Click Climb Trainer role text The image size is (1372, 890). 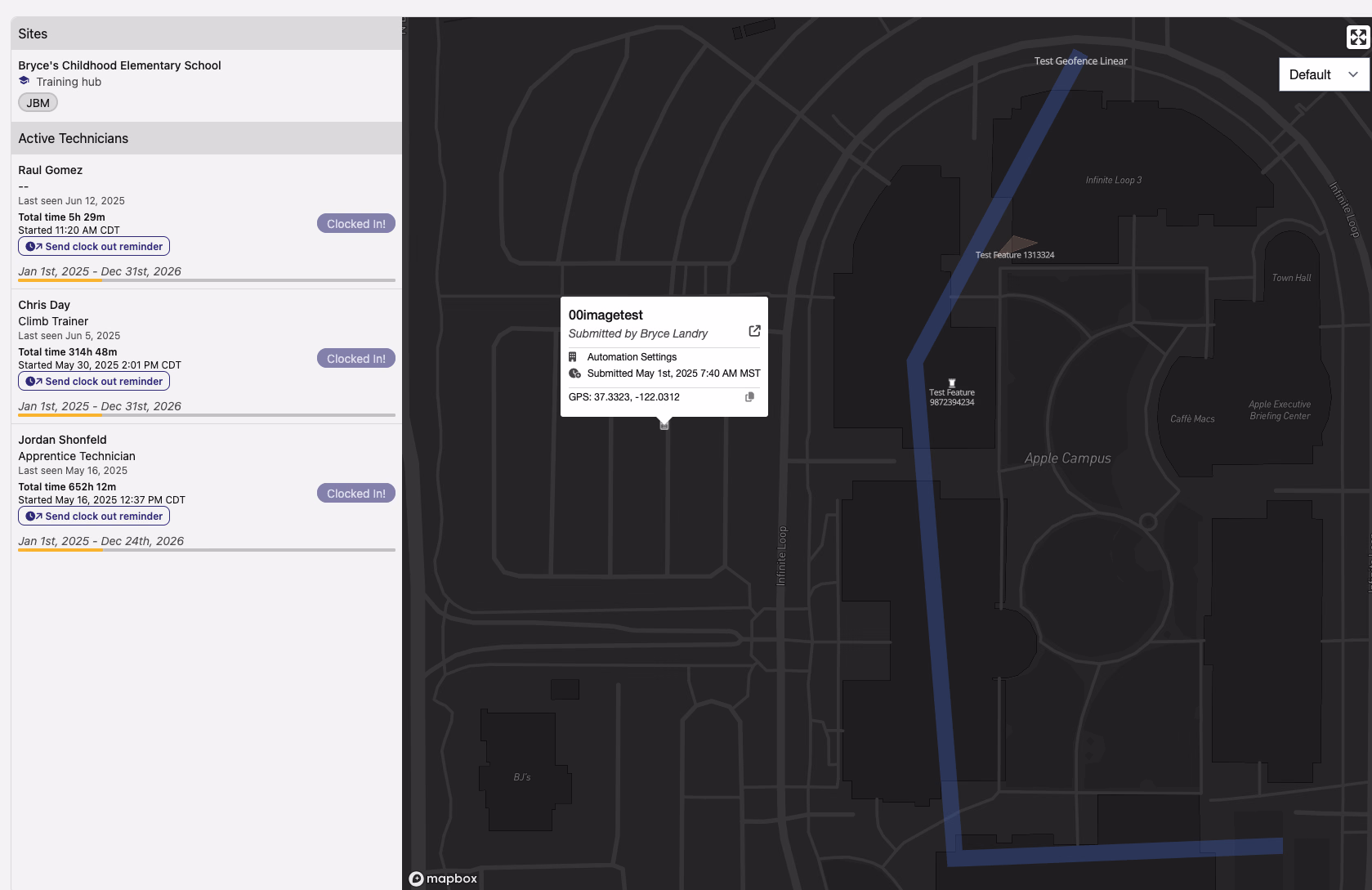tap(53, 321)
